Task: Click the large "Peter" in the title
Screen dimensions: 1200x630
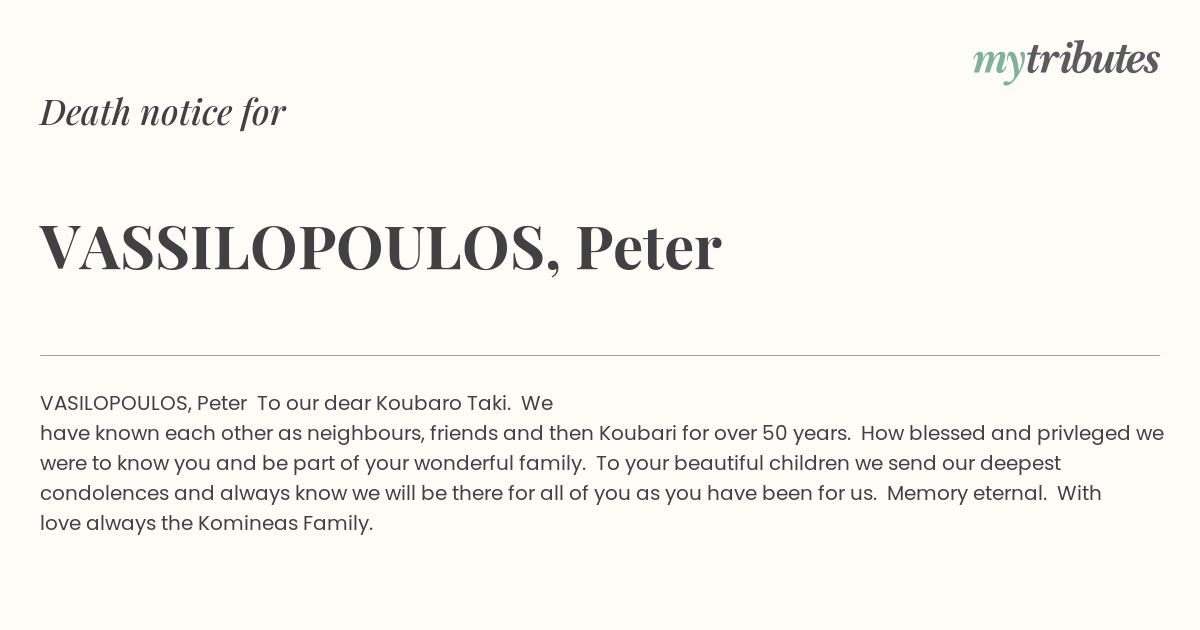Action: [648, 247]
